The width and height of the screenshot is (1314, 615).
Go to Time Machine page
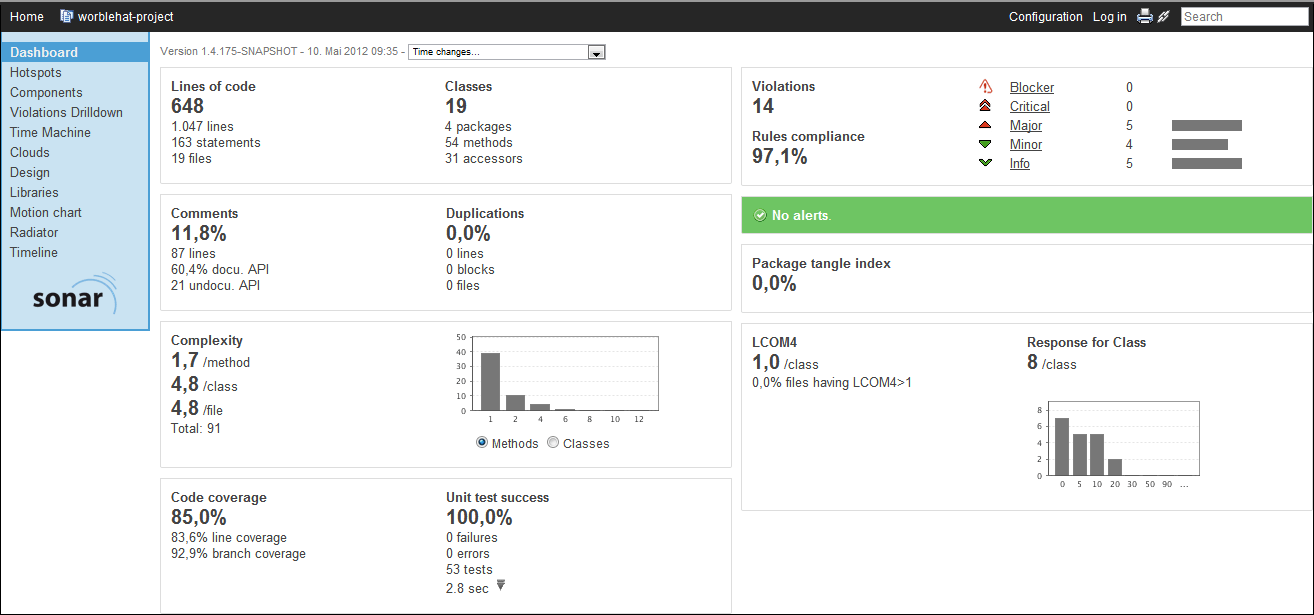pyautogui.click(x=50, y=132)
